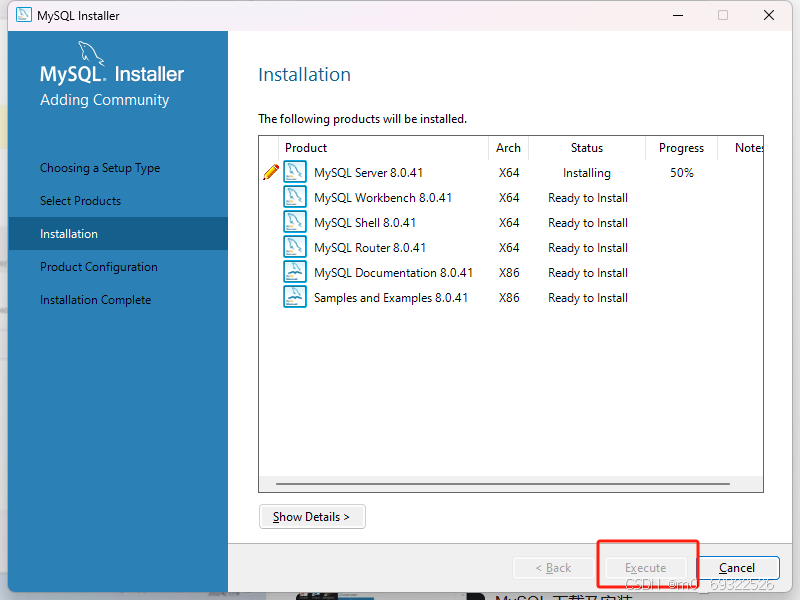Screen dimensions: 800x600
Task: Click the X64 arch cell of MySQL Router
Action: tap(509, 248)
